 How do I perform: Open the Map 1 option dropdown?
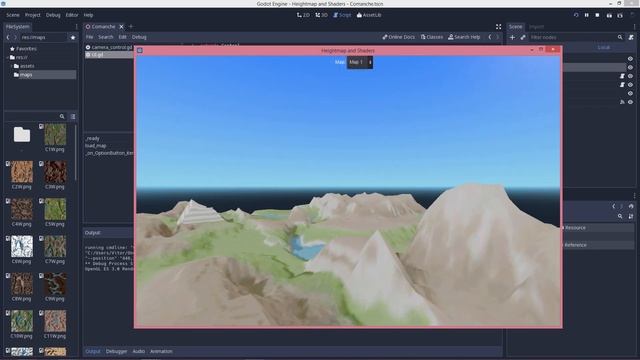(x=360, y=62)
